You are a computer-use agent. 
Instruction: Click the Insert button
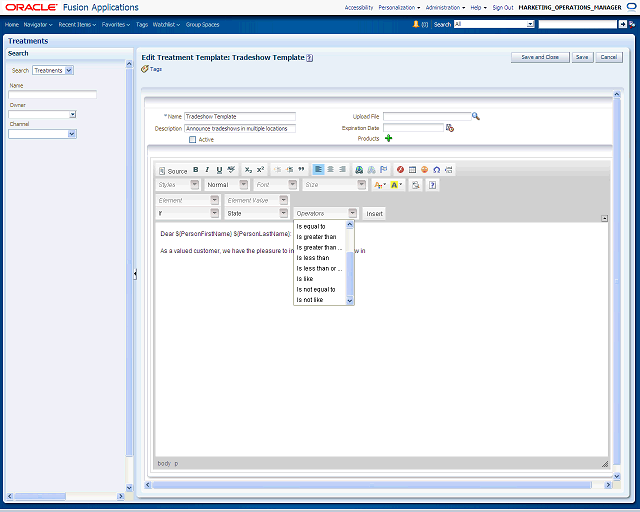(x=374, y=214)
